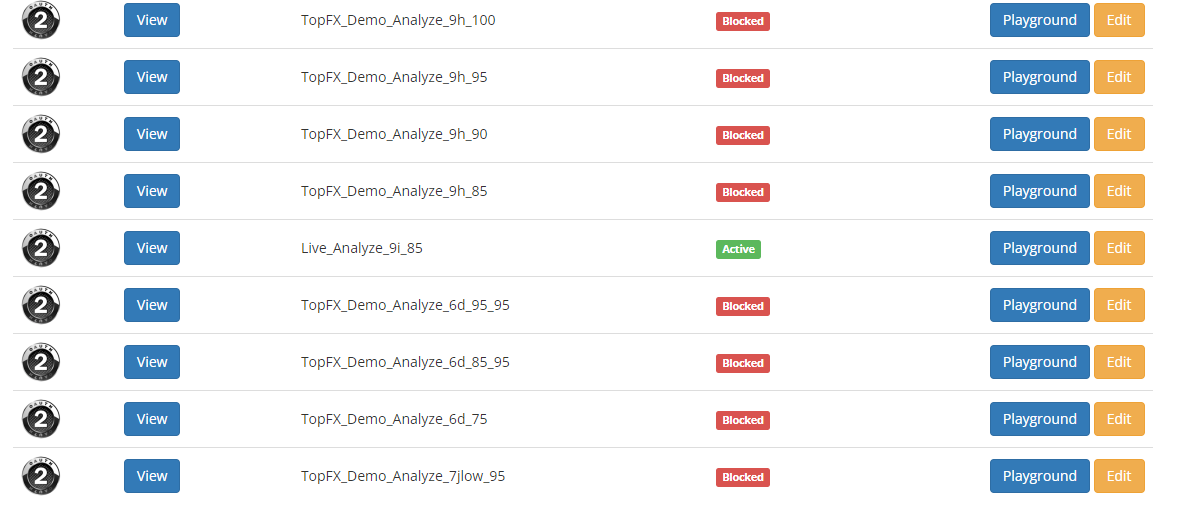
Task: Select the TopFX_Demo_Analyze_9h_90 name text
Action: tap(394, 134)
